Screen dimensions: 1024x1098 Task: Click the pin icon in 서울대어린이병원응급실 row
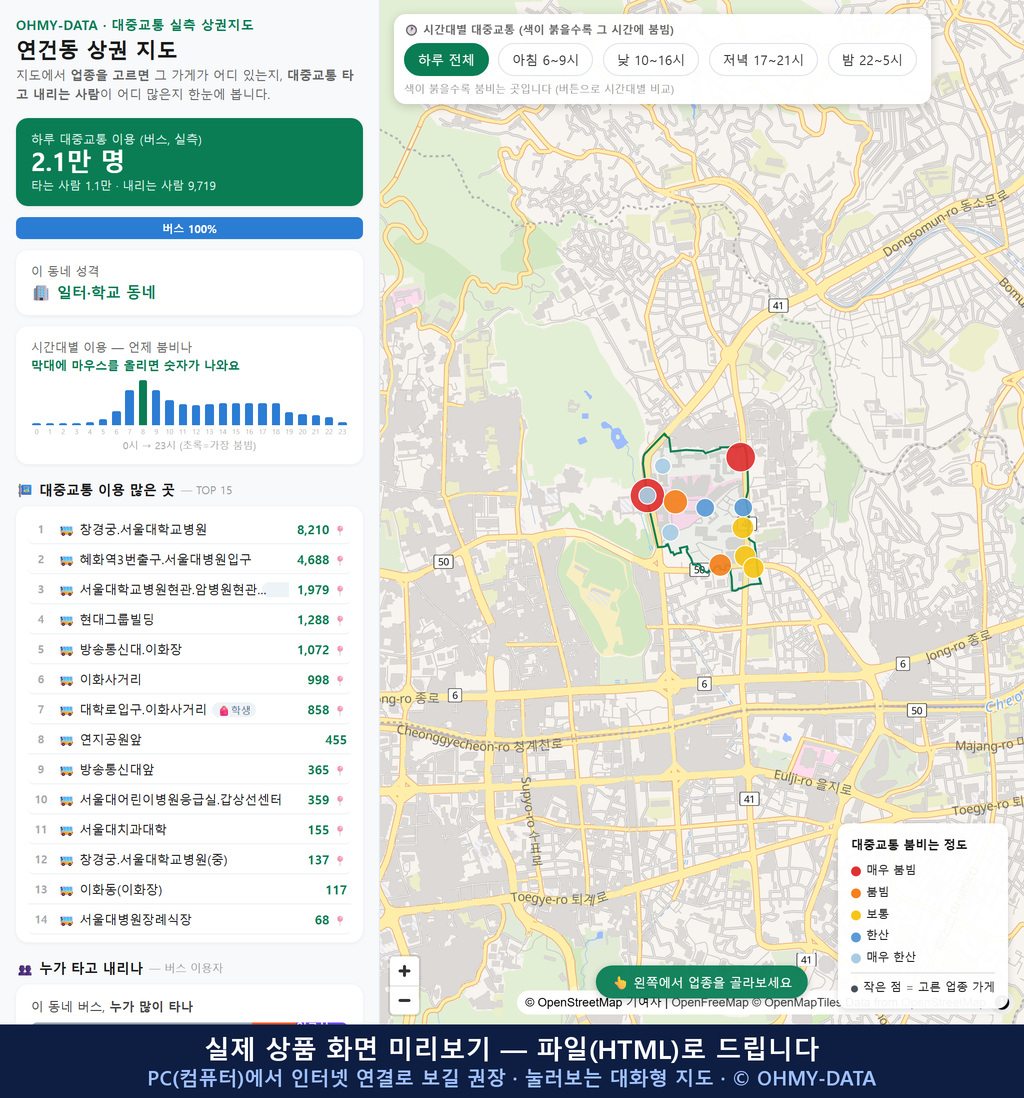340,800
